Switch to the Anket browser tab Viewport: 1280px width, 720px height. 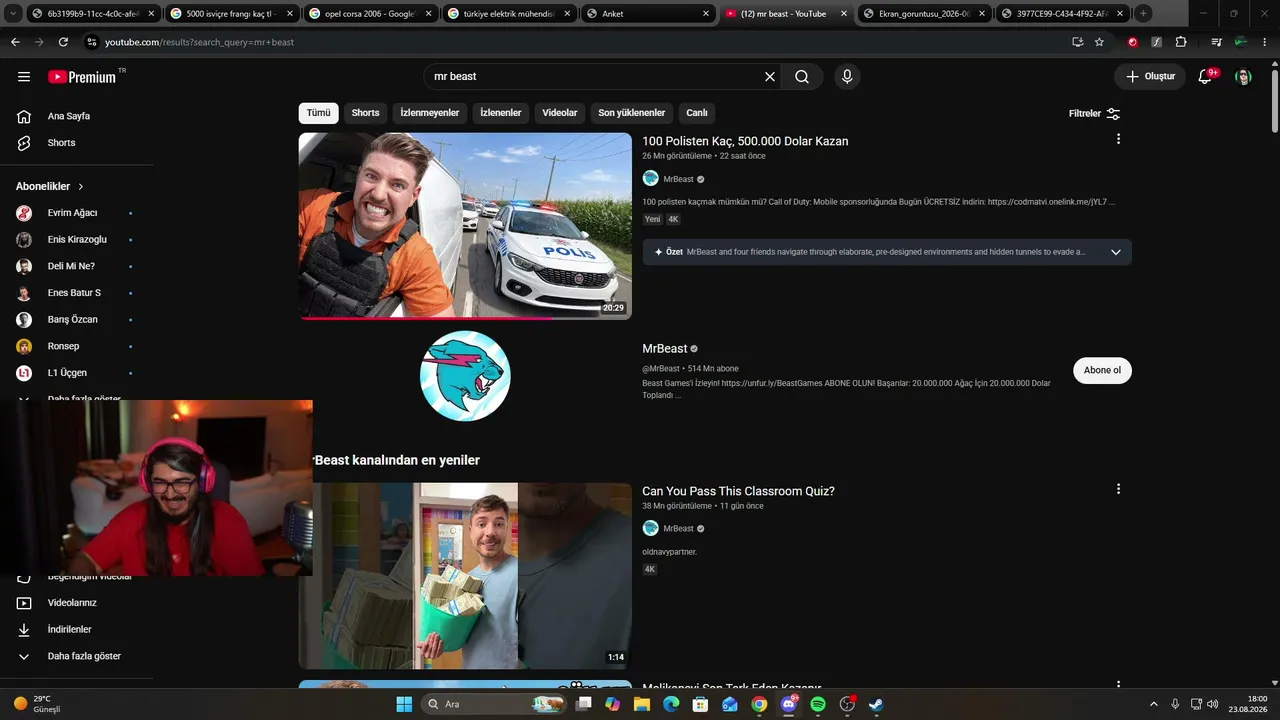tap(648, 14)
